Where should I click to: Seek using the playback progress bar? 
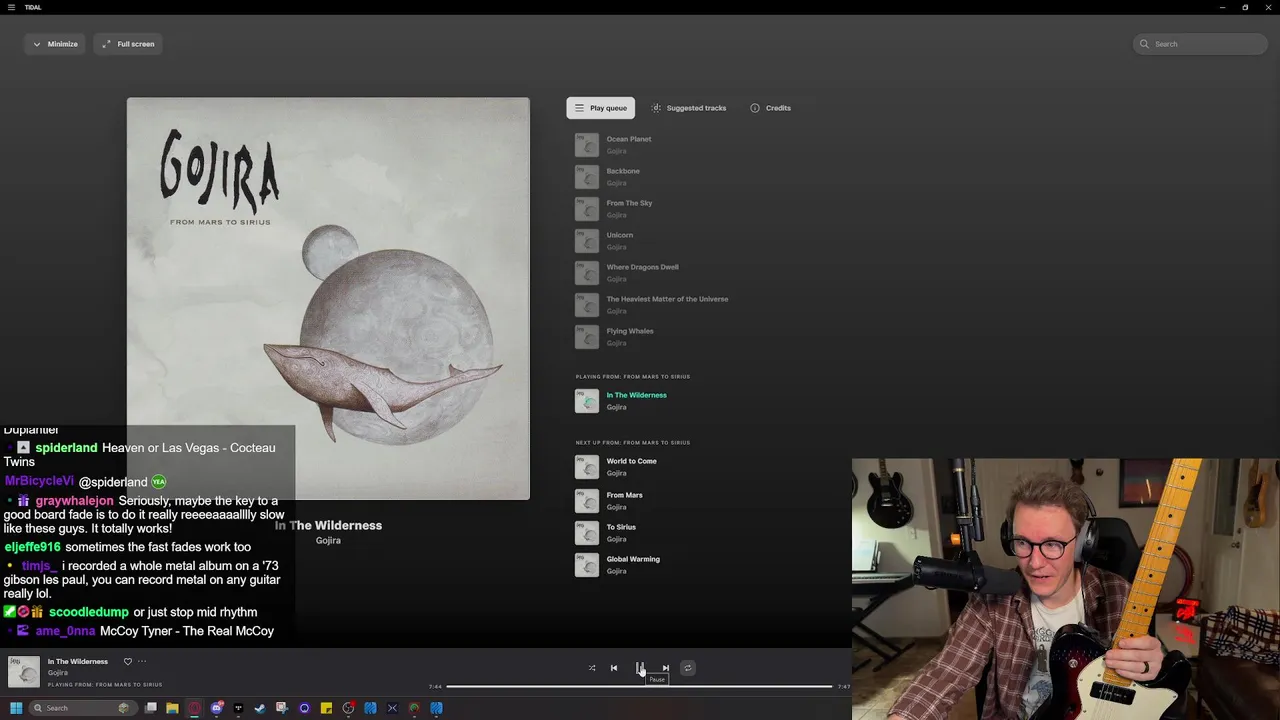coord(639,687)
